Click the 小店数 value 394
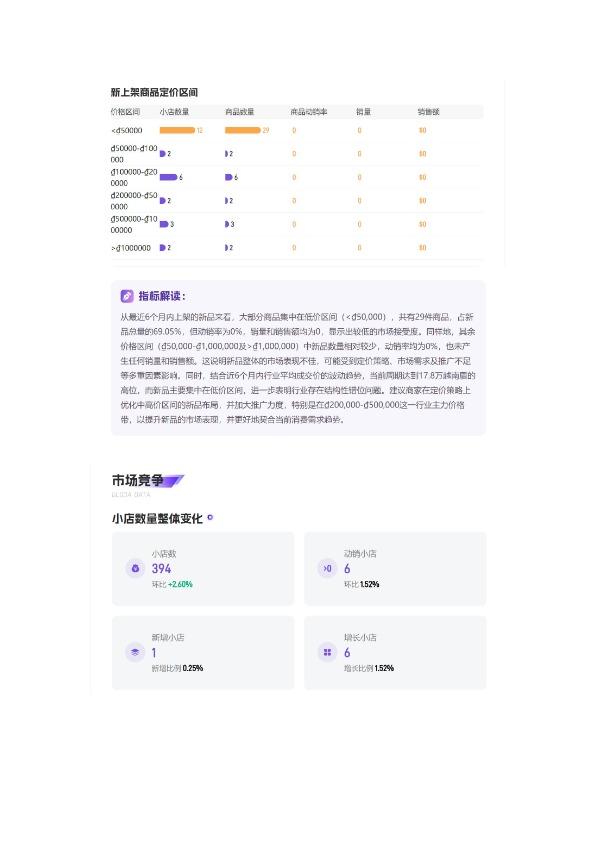This screenshot has width=595, height=841. tap(161, 569)
